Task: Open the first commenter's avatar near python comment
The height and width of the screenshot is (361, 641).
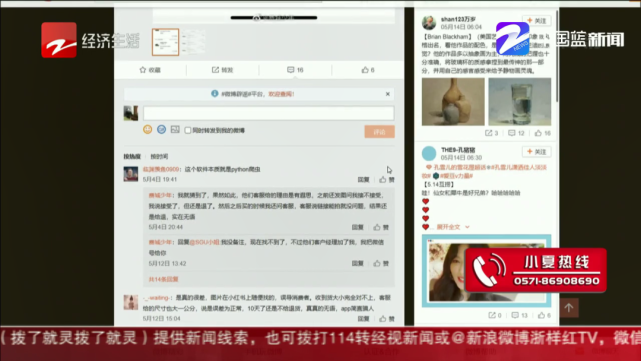Action: click(x=131, y=174)
